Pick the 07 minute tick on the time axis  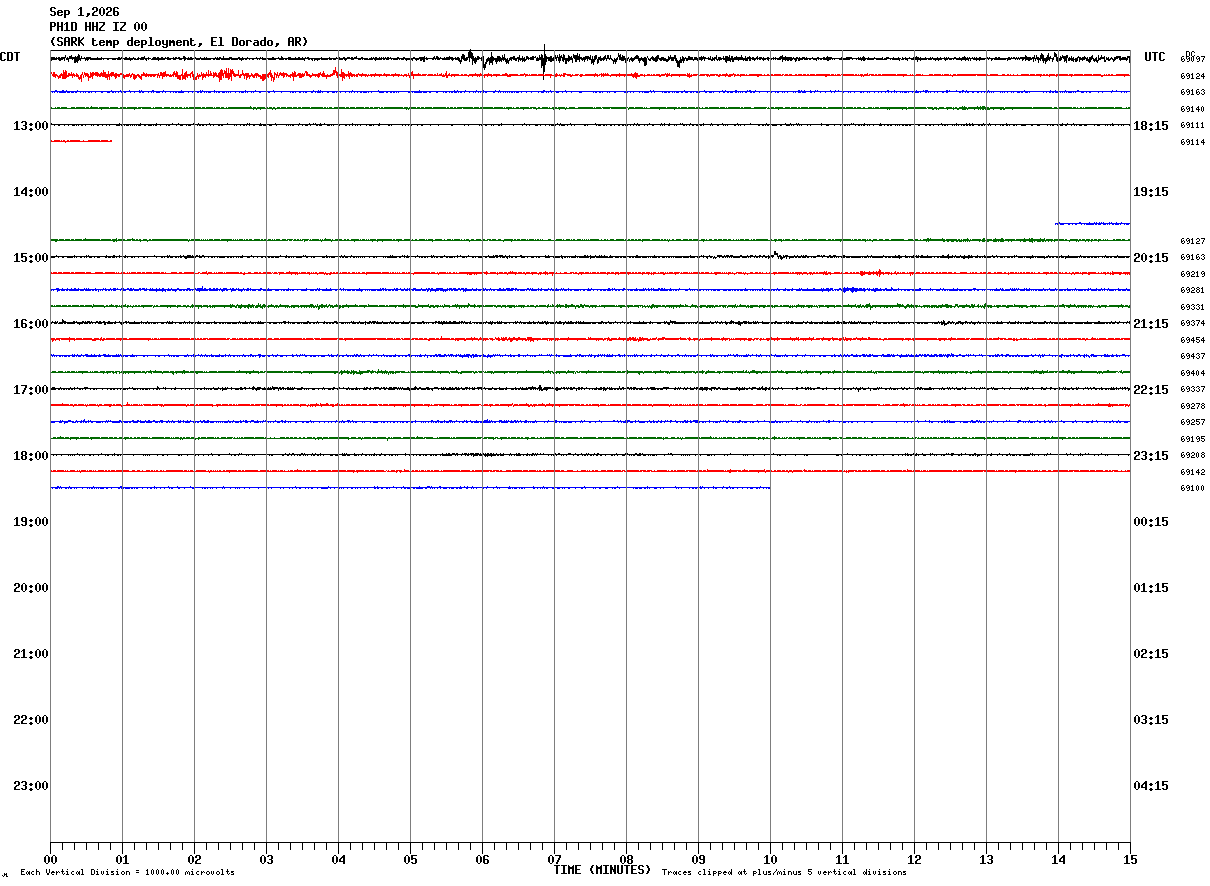554,859
